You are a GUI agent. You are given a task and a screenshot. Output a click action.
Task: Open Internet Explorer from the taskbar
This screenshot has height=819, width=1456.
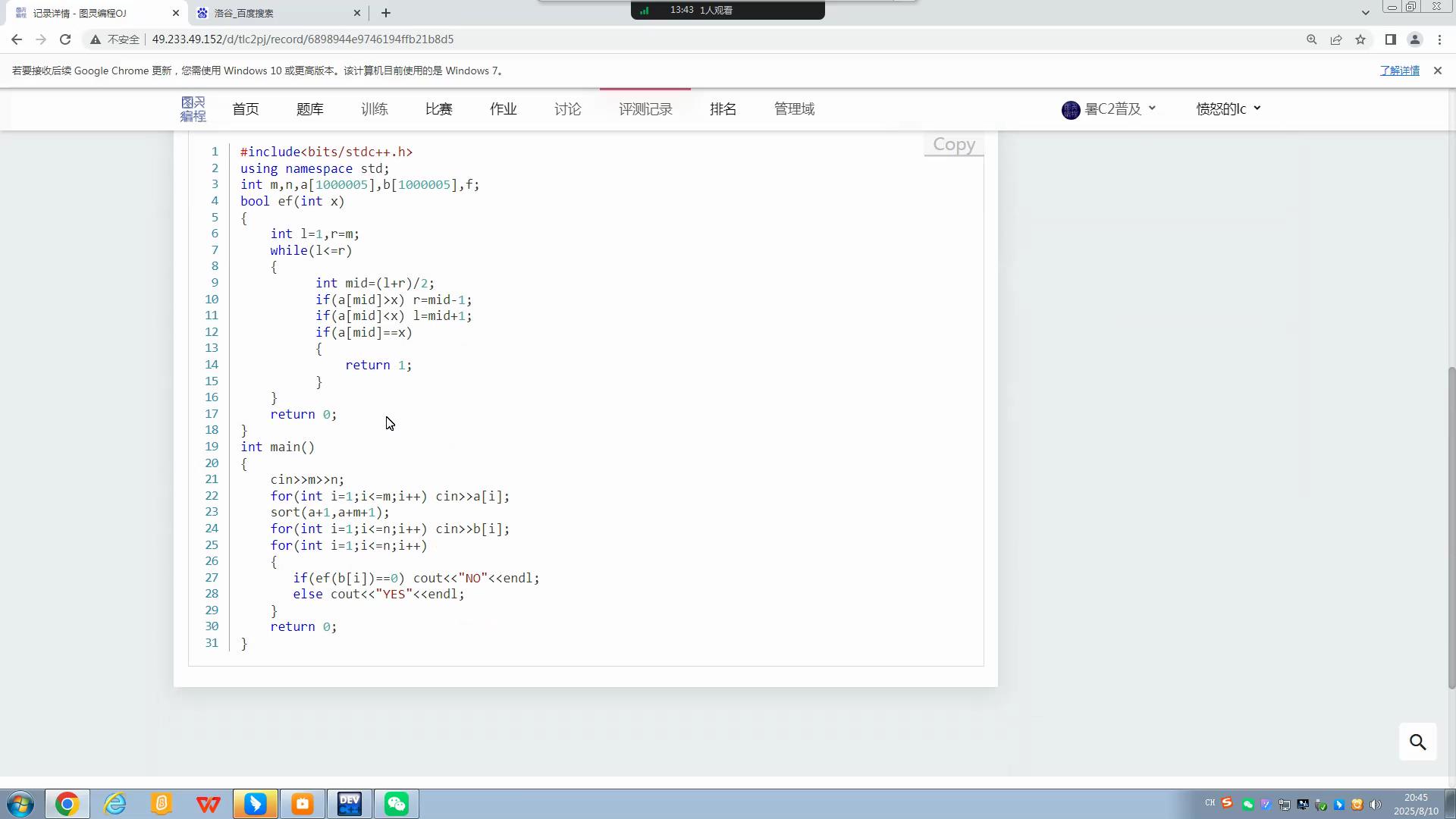pyautogui.click(x=115, y=804)
